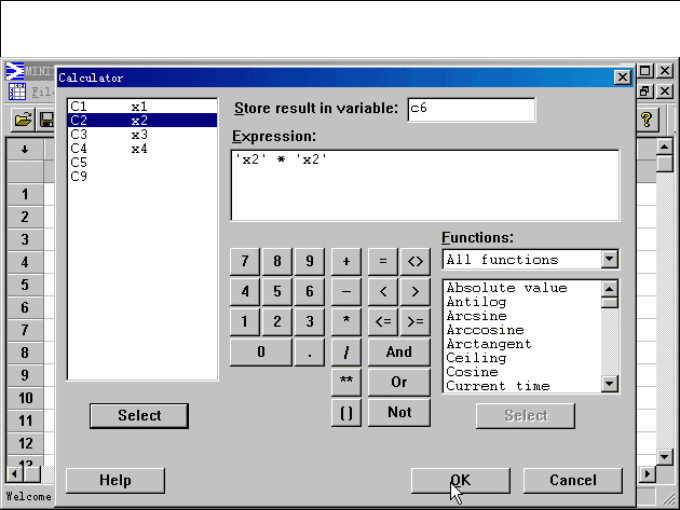Confirm the calculation with OK

(460, 480)
